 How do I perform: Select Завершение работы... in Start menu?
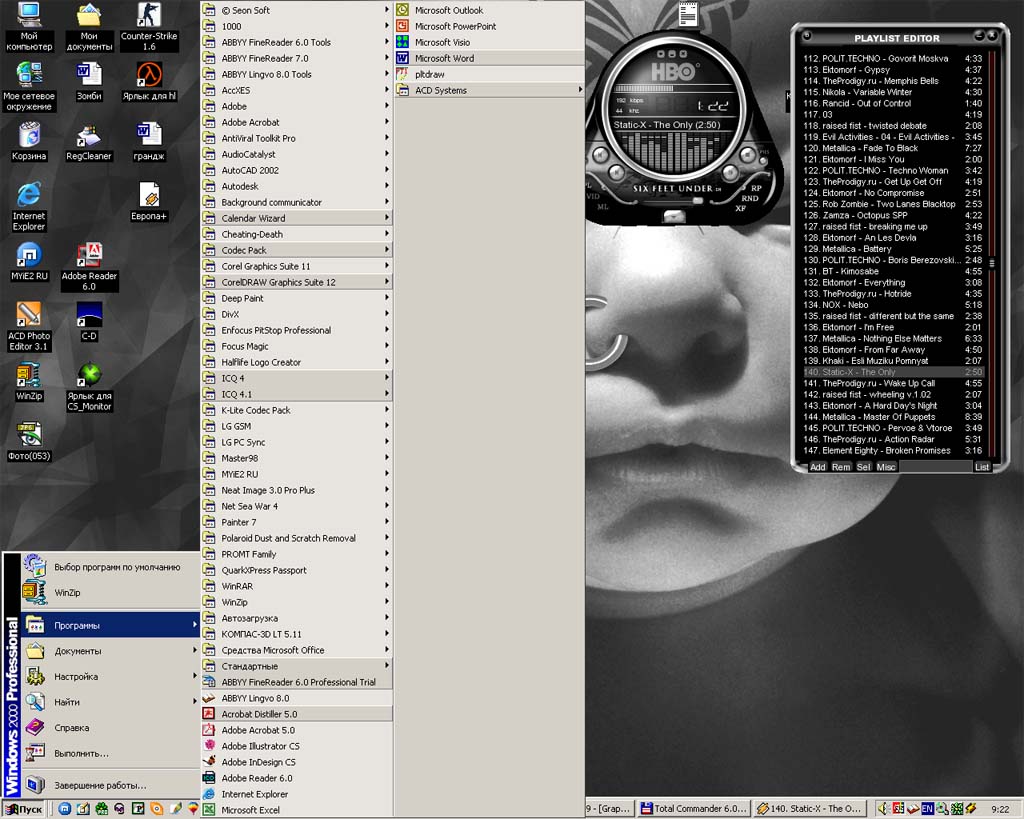pos(110,785)
